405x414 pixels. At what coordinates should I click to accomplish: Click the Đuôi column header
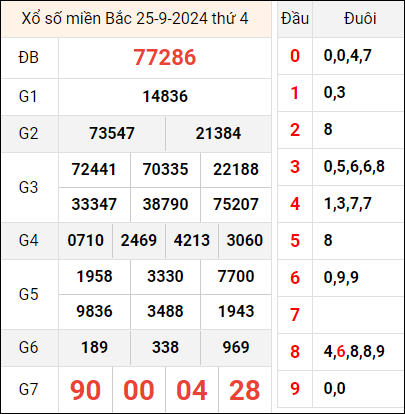click(x=360, y=18)
